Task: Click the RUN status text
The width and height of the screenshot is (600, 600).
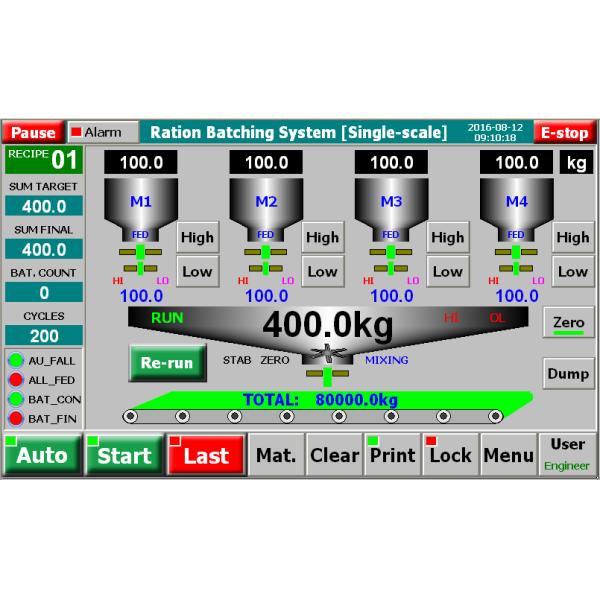Action: [x=167, y=318]
